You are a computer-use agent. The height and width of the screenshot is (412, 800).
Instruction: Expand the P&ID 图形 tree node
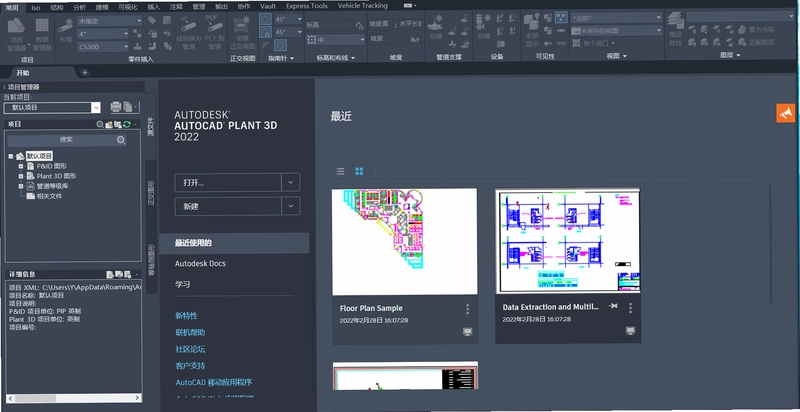[21, 166]
